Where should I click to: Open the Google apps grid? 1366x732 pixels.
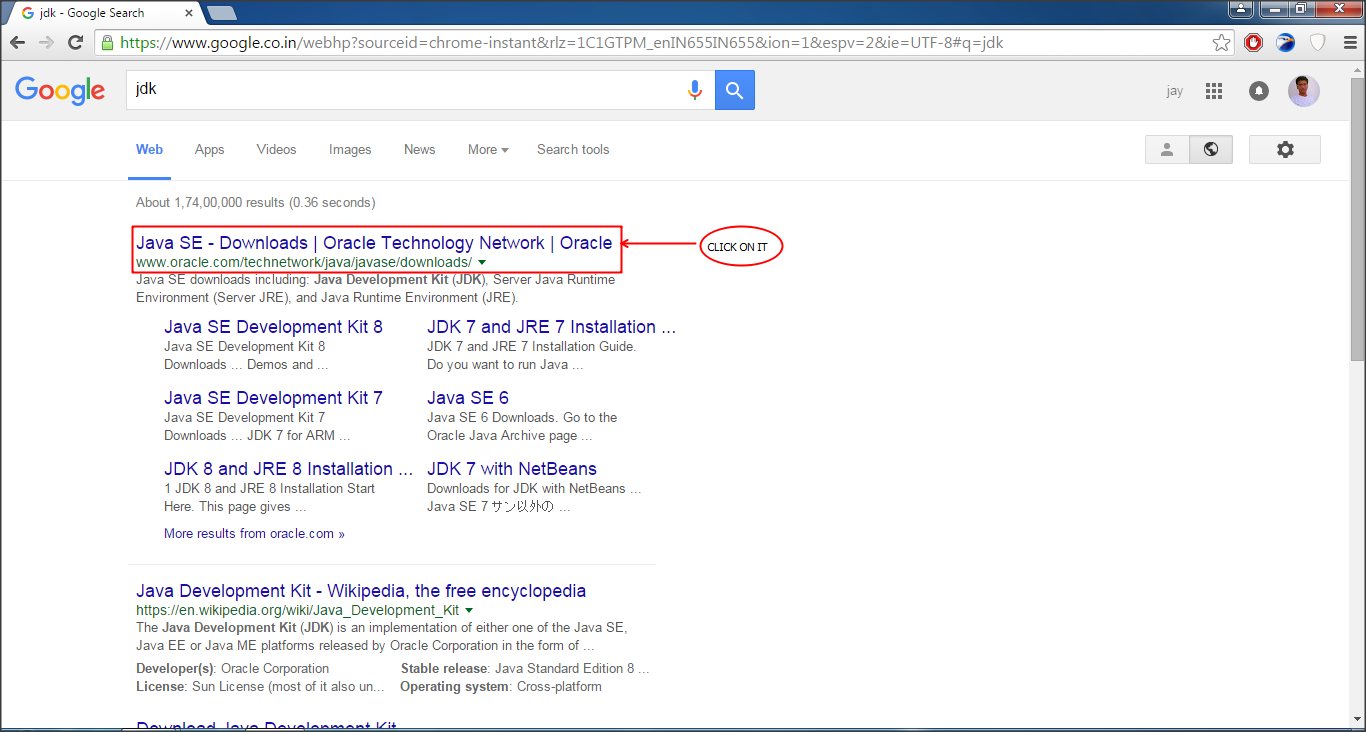[x=1214, y=91]
